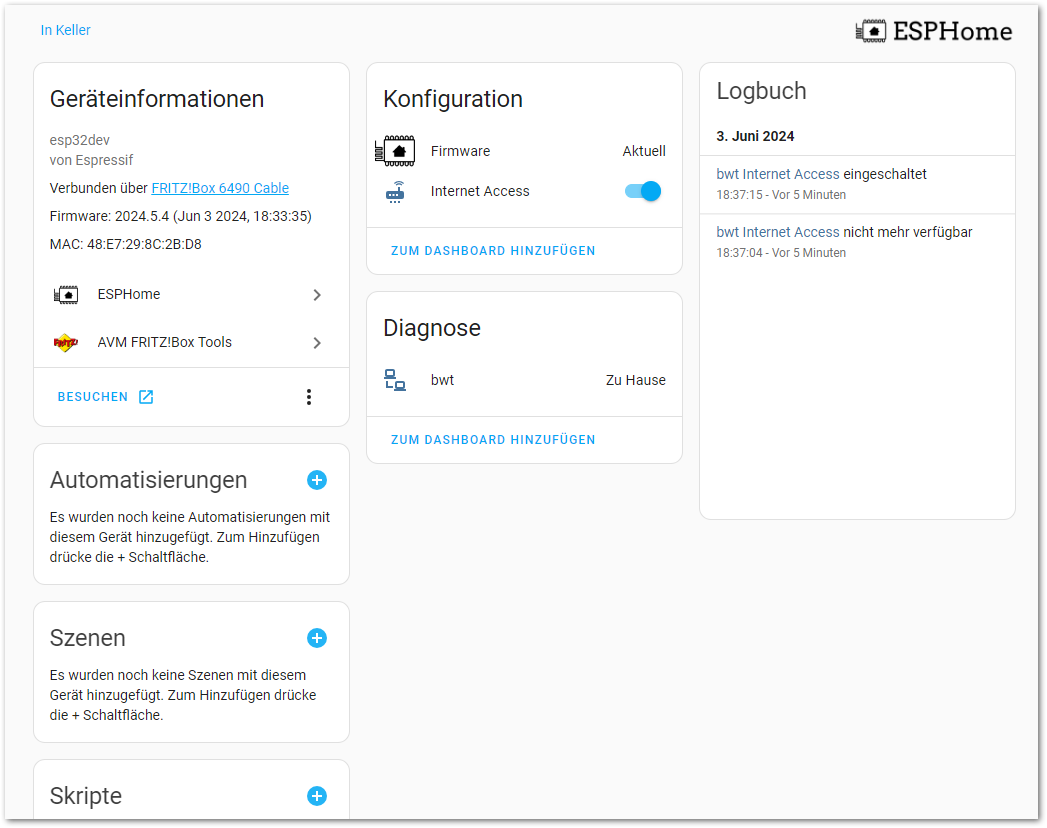Click the Logbuch heading

pos(761,91)
